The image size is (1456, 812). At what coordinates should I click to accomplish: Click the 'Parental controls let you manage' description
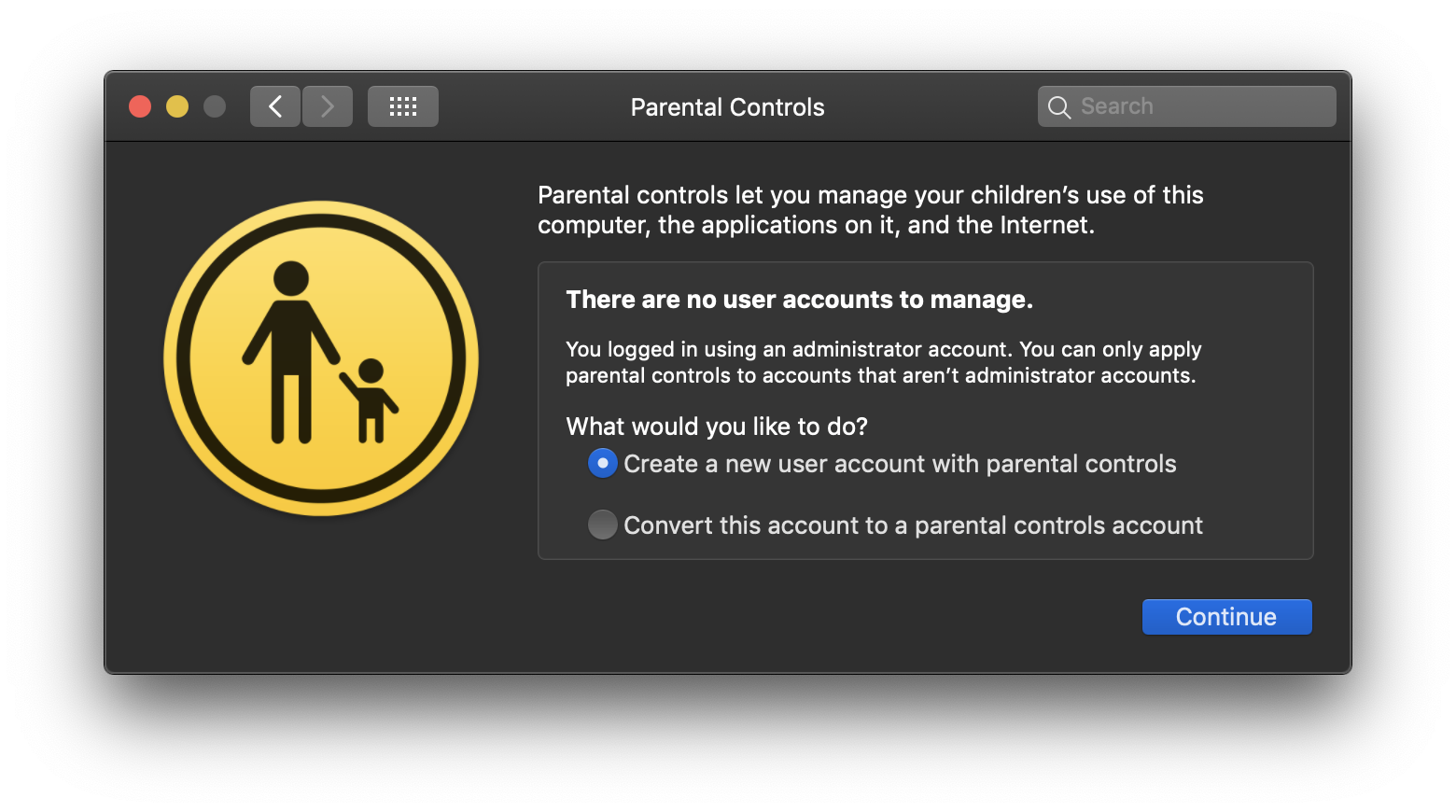(871, 210)
